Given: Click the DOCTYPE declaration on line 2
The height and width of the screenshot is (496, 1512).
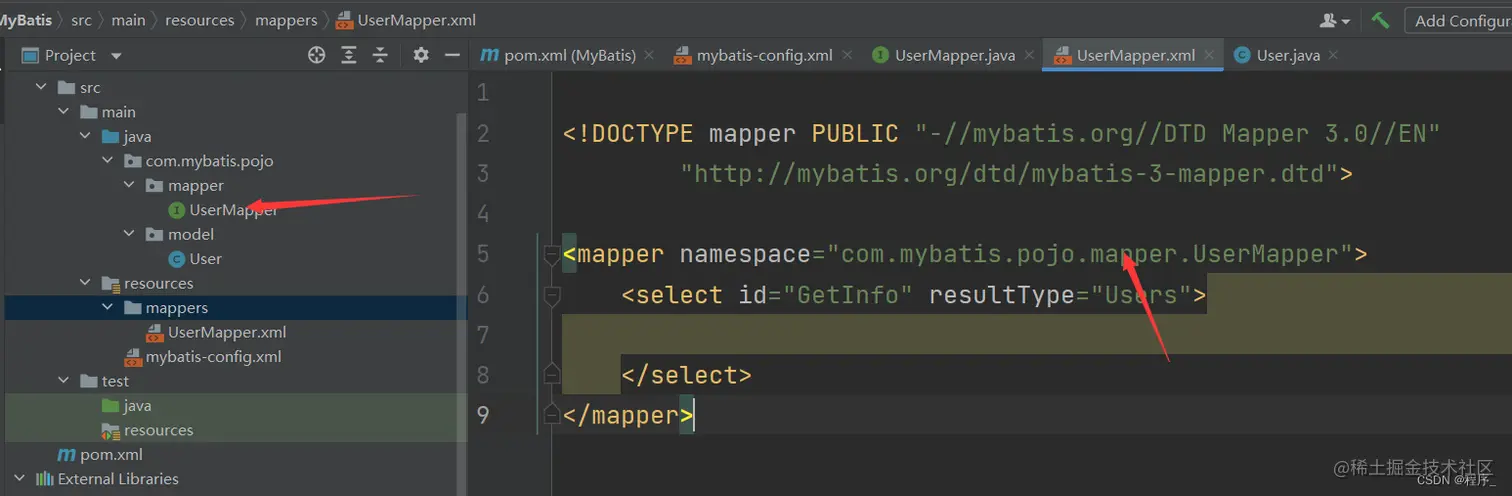Looking at the screenshot, I should pyautogui.click(x=1001, y=134).
